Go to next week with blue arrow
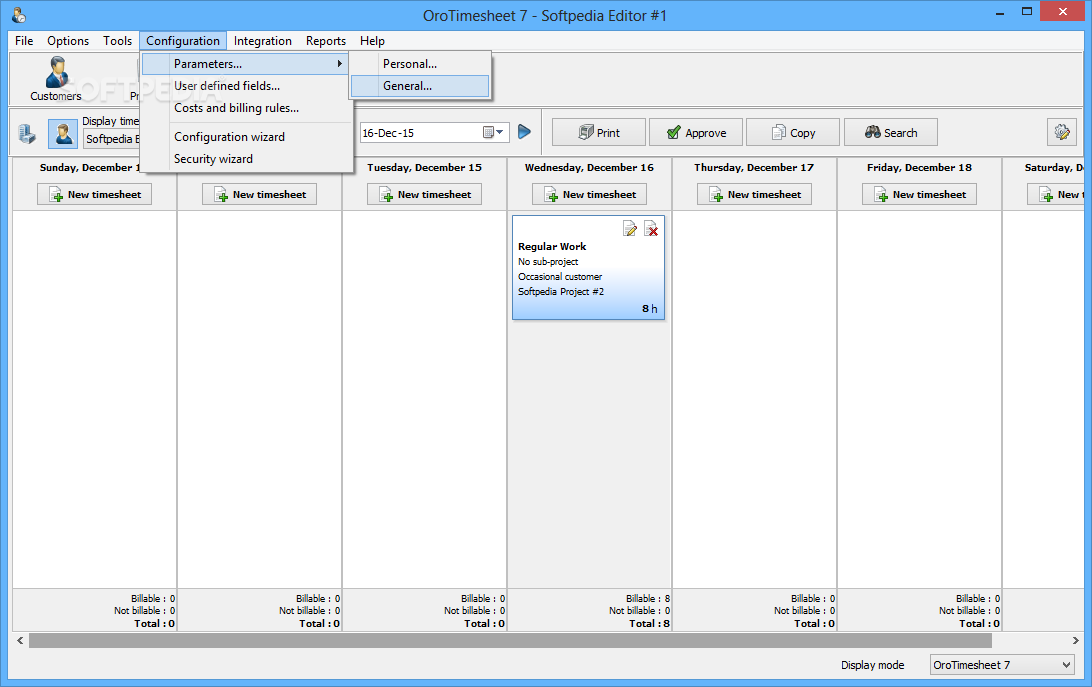This screenshot has width=1092, height=687. coord(524,132)
